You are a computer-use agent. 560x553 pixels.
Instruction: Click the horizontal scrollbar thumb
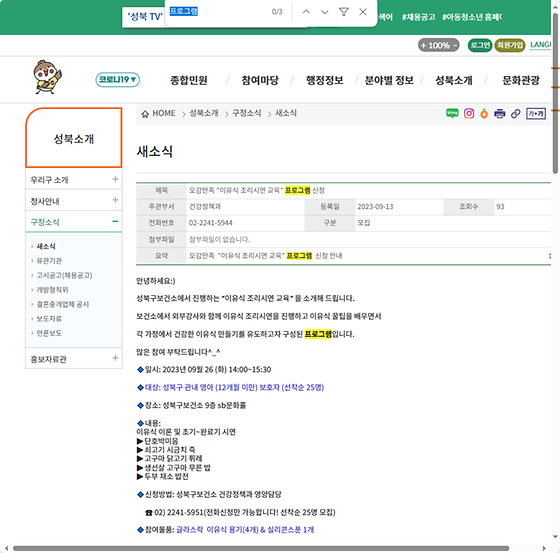tap(261, 548)
